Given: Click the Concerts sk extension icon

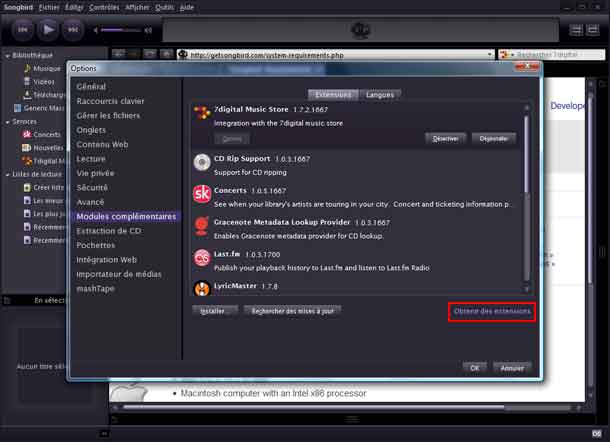Looking at the screenshot, I should click(x=202, y=194).
